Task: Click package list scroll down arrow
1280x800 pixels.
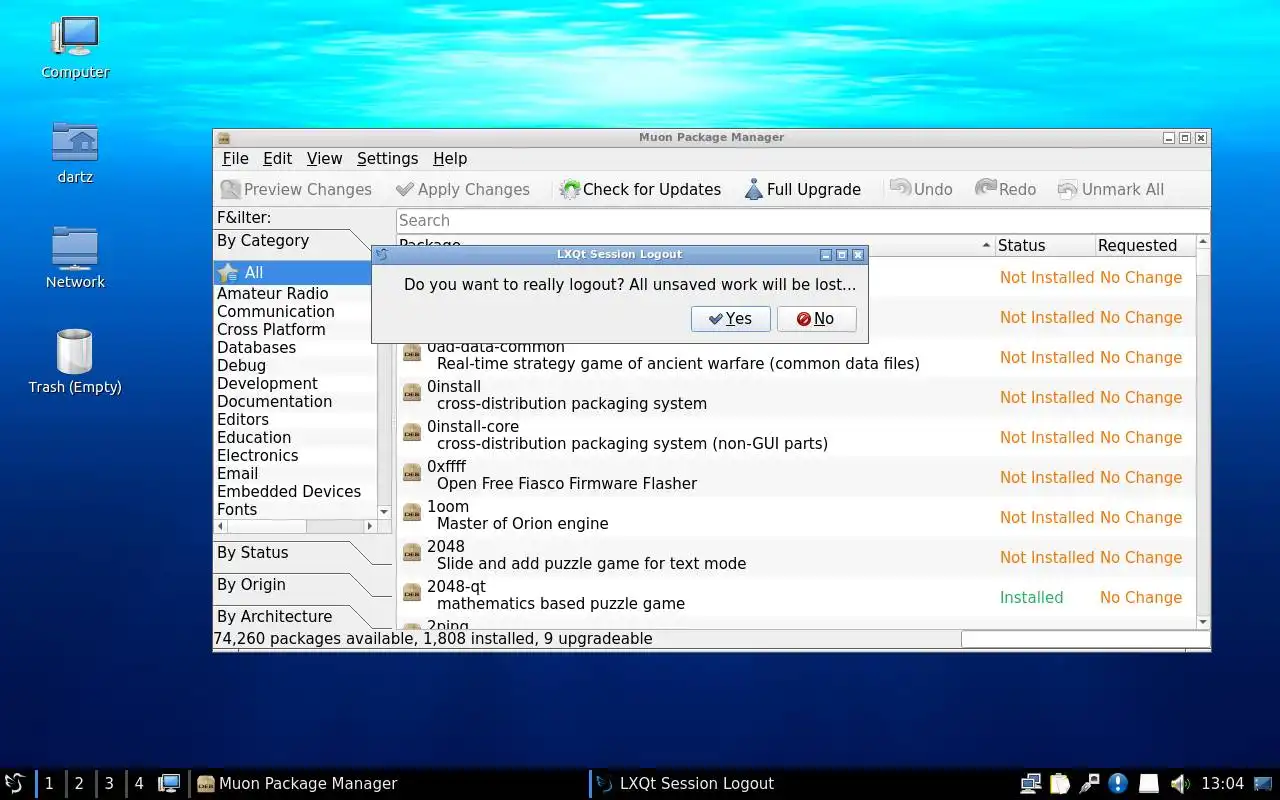Action: [x=1203, y=622]
